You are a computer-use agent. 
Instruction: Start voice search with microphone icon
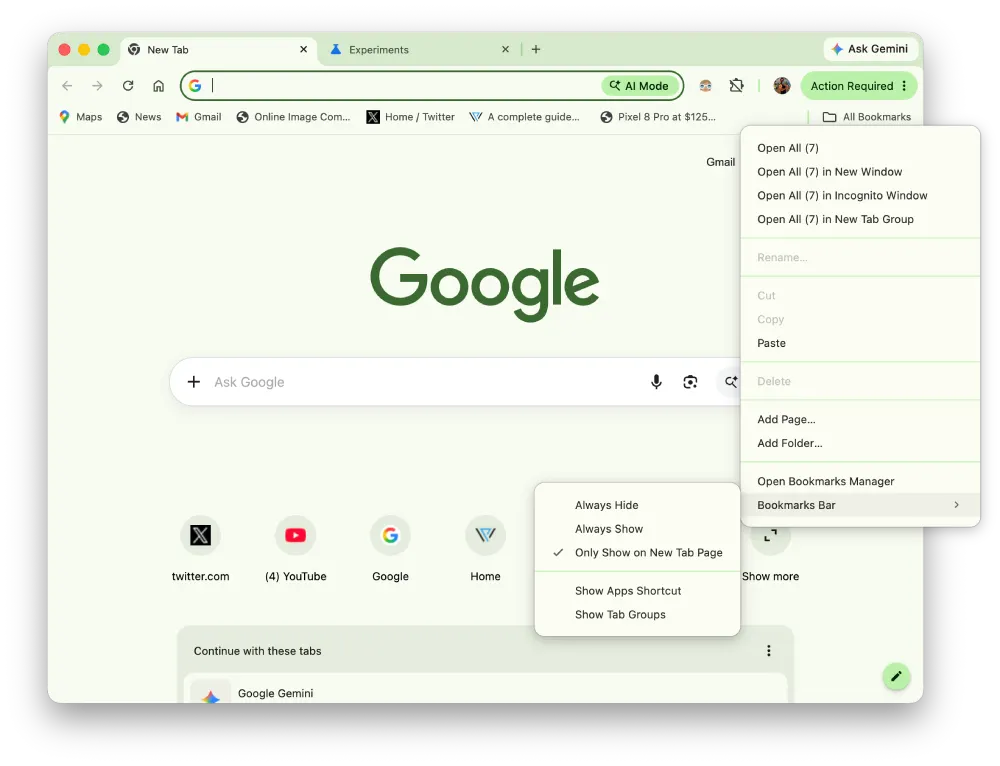656,381
